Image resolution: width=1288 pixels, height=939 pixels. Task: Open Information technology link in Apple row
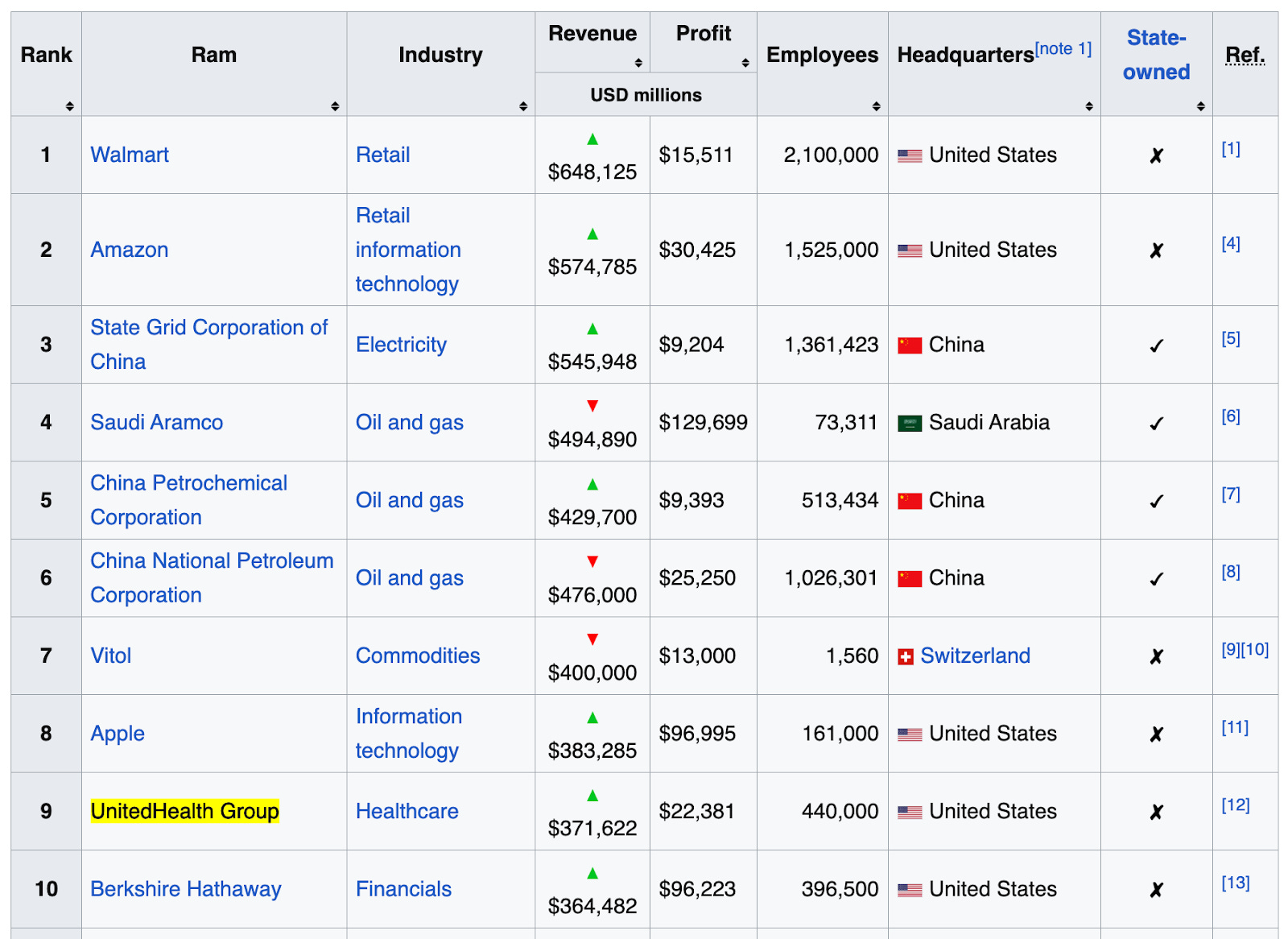point(409,734)
